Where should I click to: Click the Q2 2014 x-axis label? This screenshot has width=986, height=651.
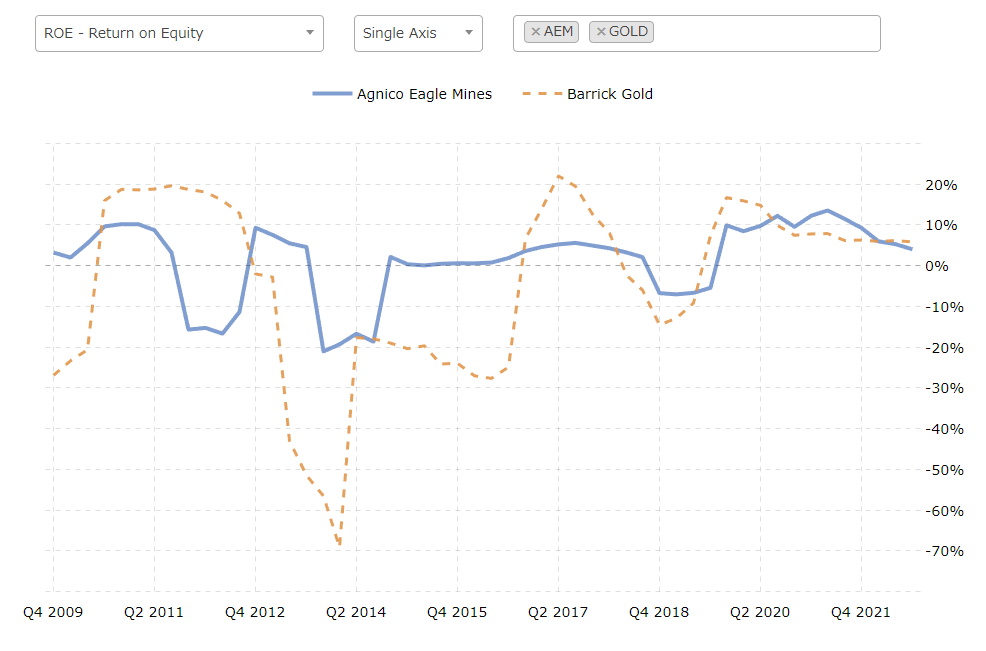pyautogui.click(x=356, y=612)
